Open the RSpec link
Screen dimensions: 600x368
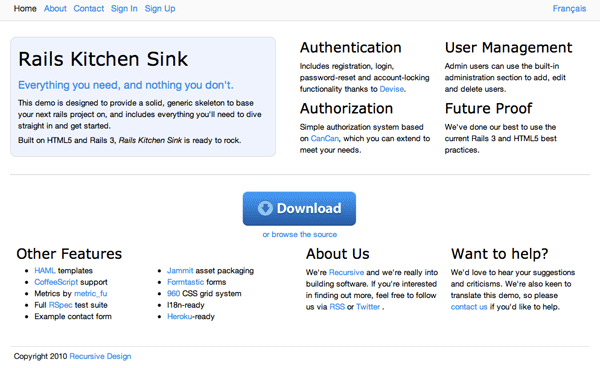[x=60, y=305]
